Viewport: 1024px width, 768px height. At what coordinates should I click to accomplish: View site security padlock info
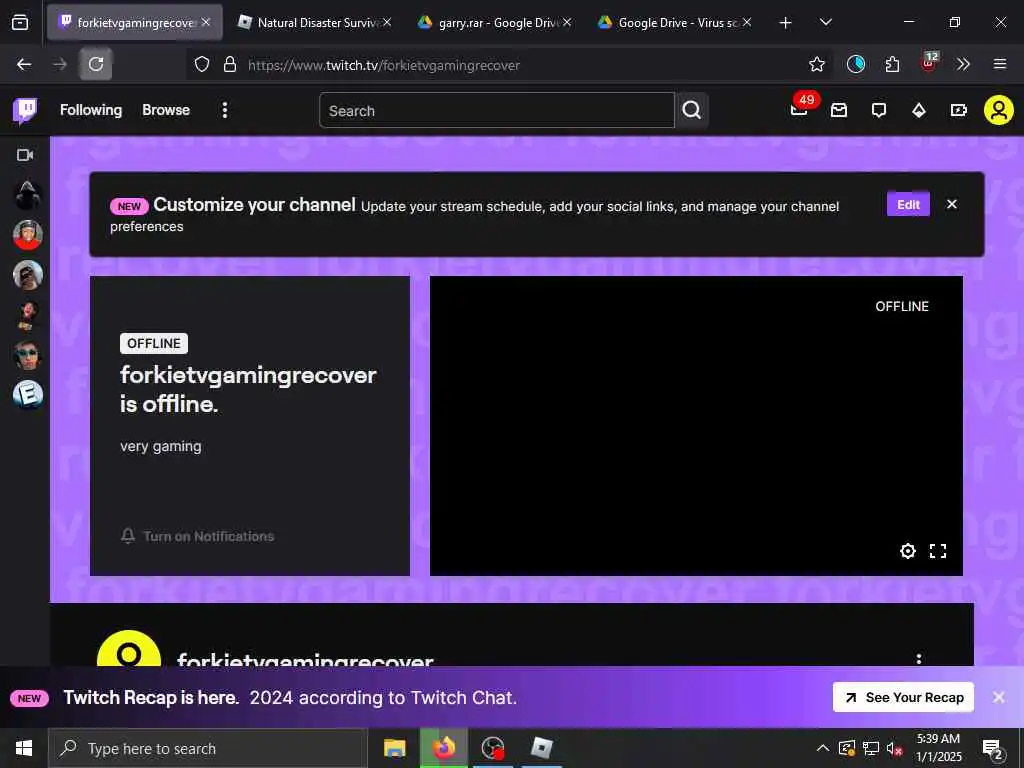(230, 65)
